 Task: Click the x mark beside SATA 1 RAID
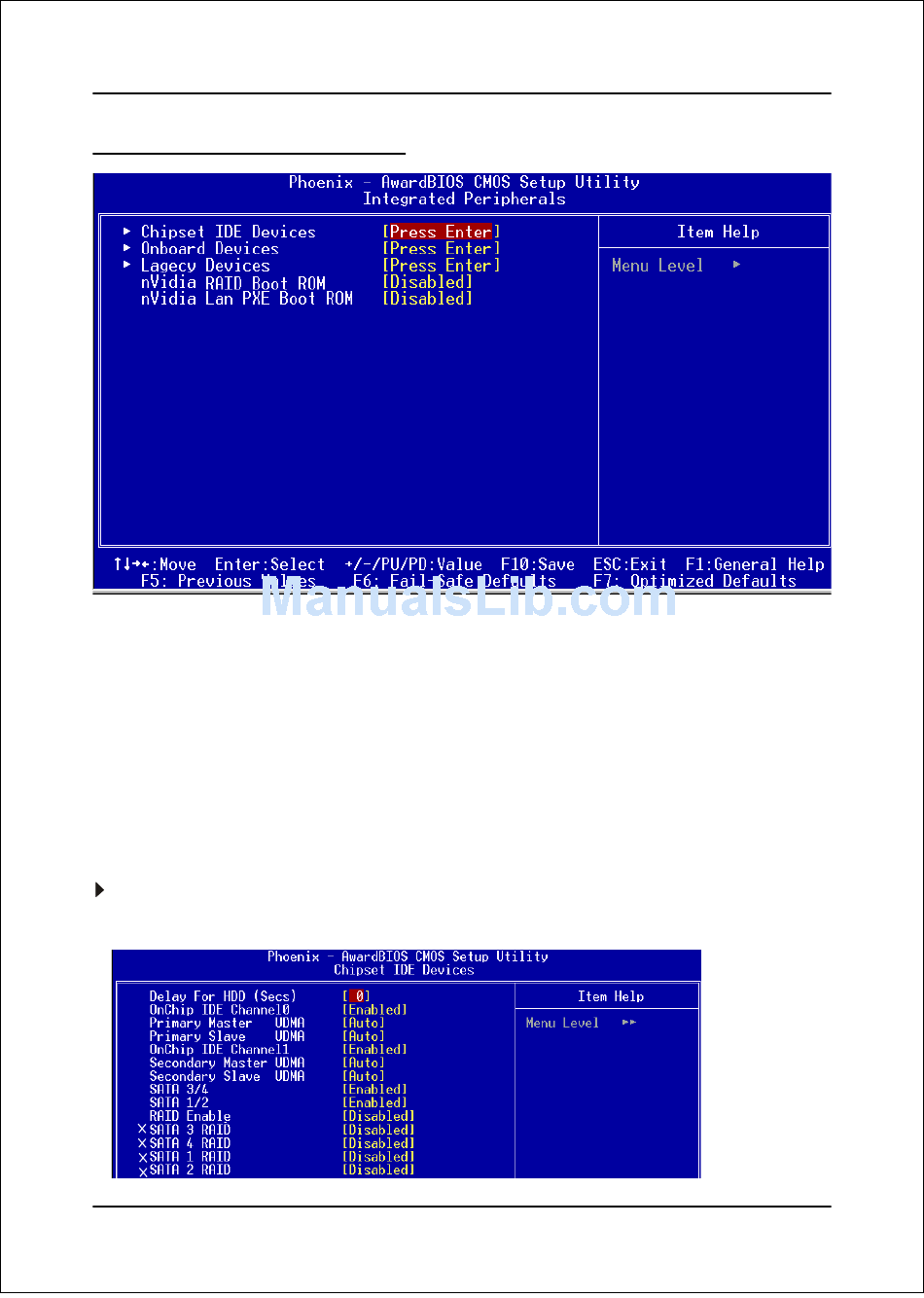coord(142,1157)
